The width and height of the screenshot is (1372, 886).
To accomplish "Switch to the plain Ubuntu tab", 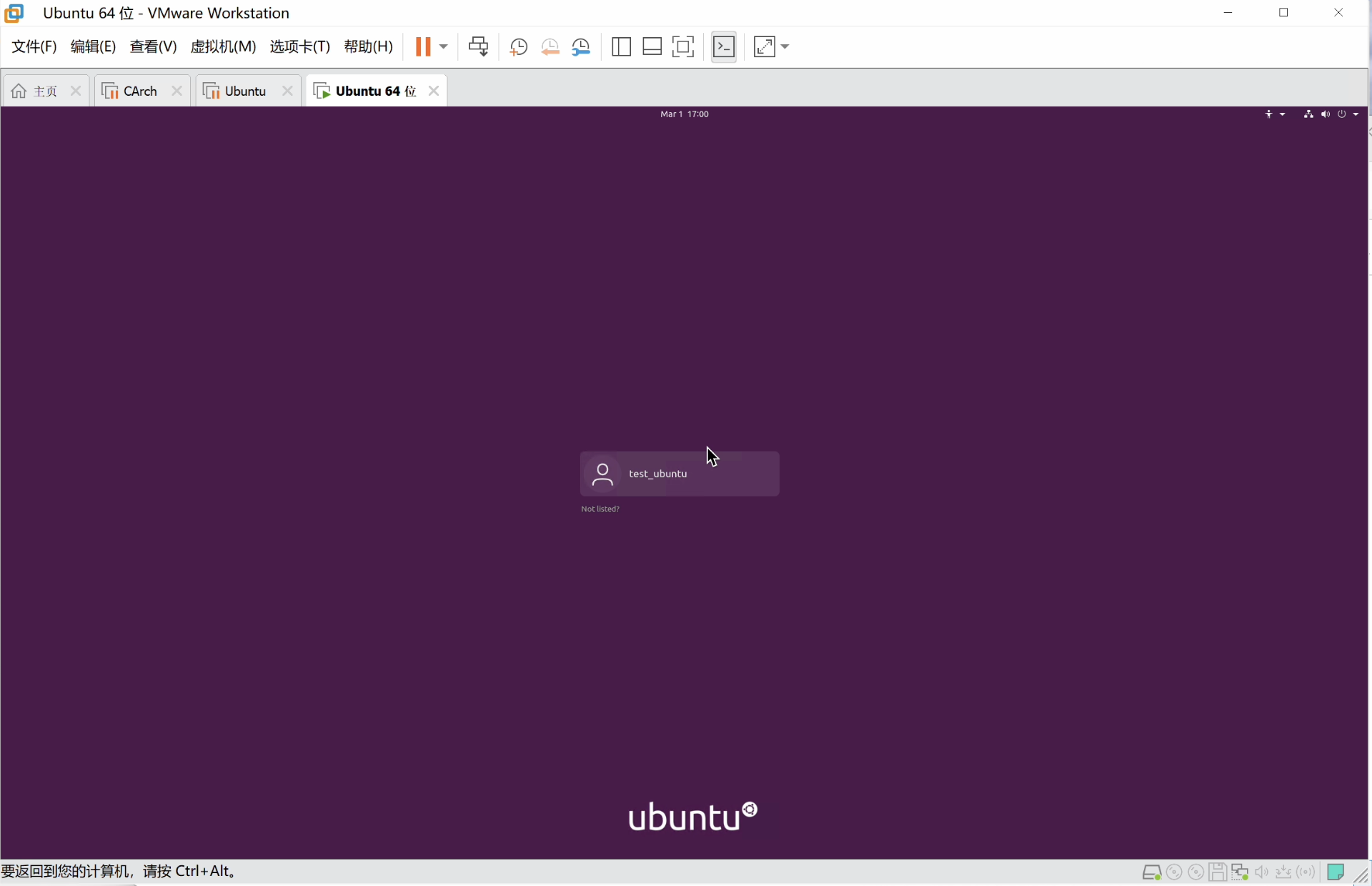I will 247,91.
